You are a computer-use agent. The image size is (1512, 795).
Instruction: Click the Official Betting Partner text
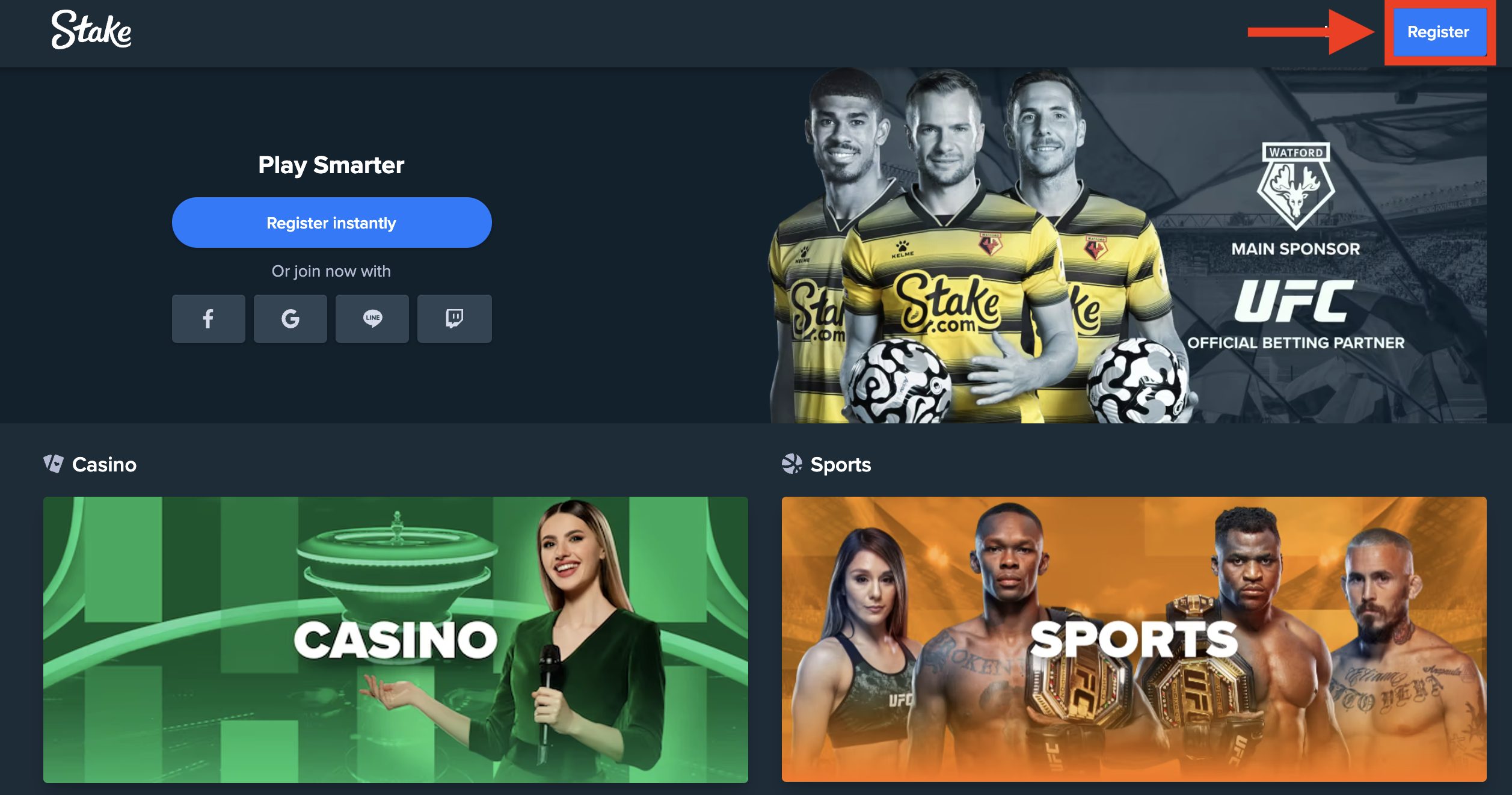(1296, 343)
